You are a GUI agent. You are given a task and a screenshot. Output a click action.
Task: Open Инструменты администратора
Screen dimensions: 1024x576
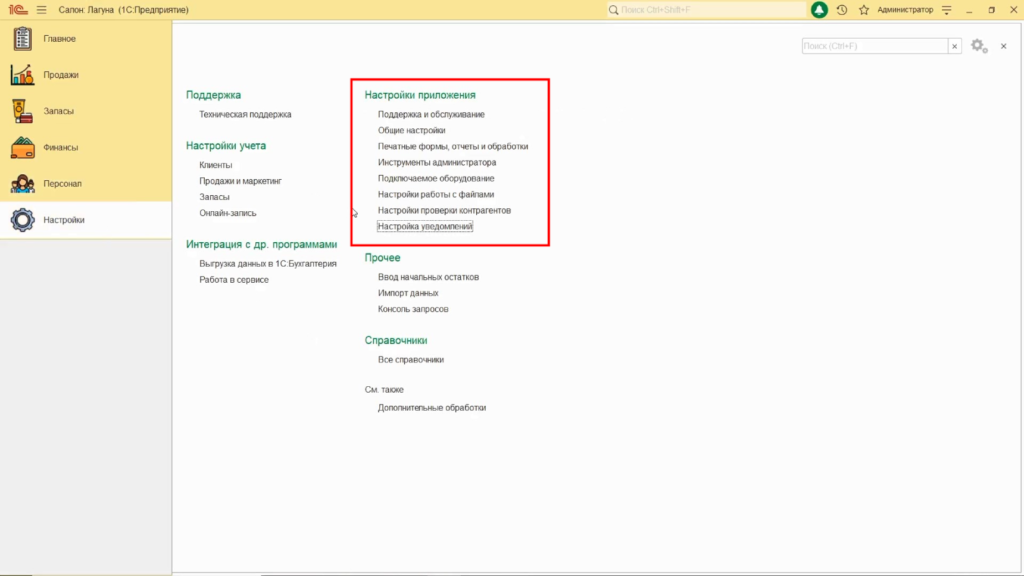tap(437, 162)
